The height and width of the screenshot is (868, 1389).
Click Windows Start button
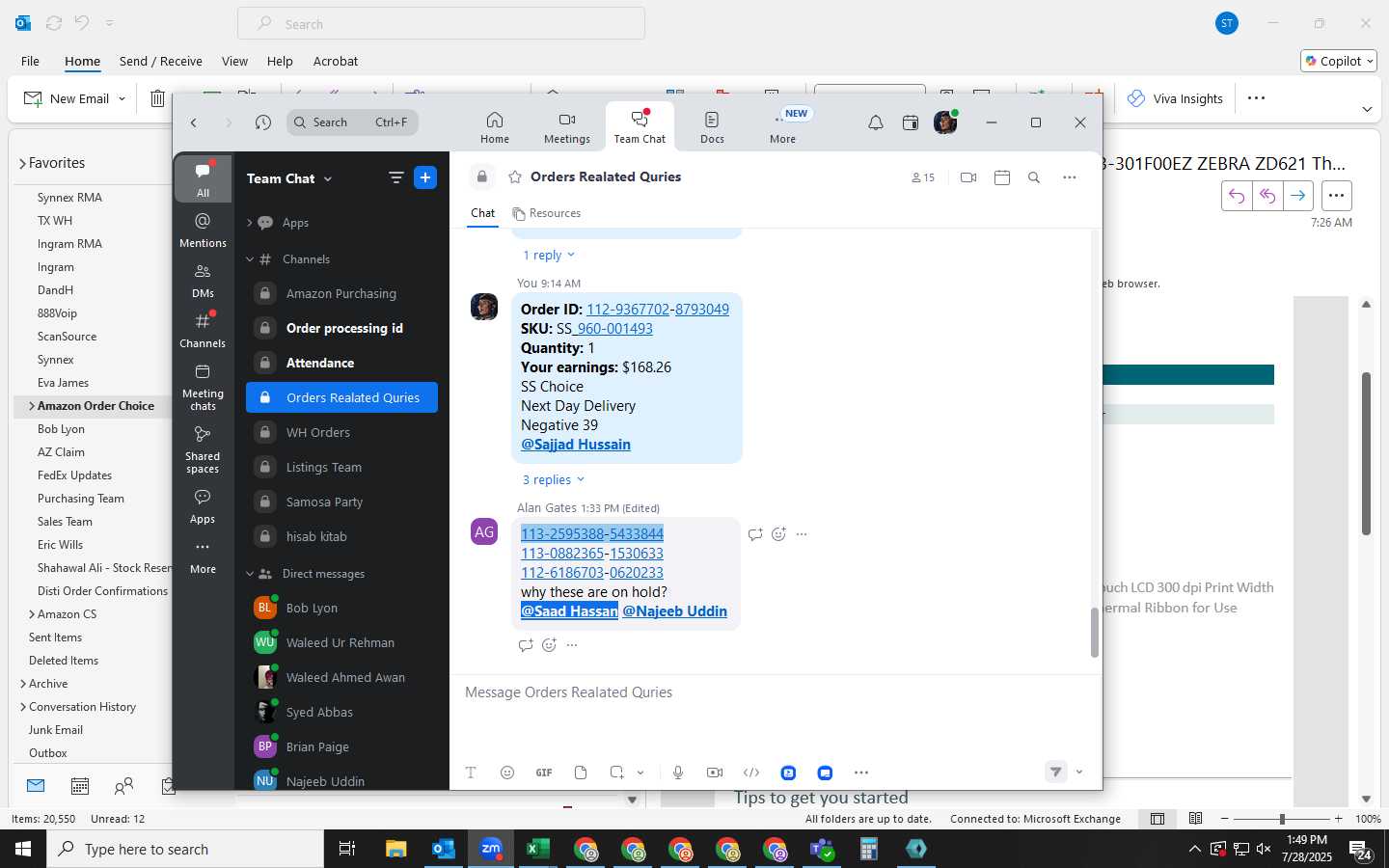pyautogui.click(x=23, y=849)
